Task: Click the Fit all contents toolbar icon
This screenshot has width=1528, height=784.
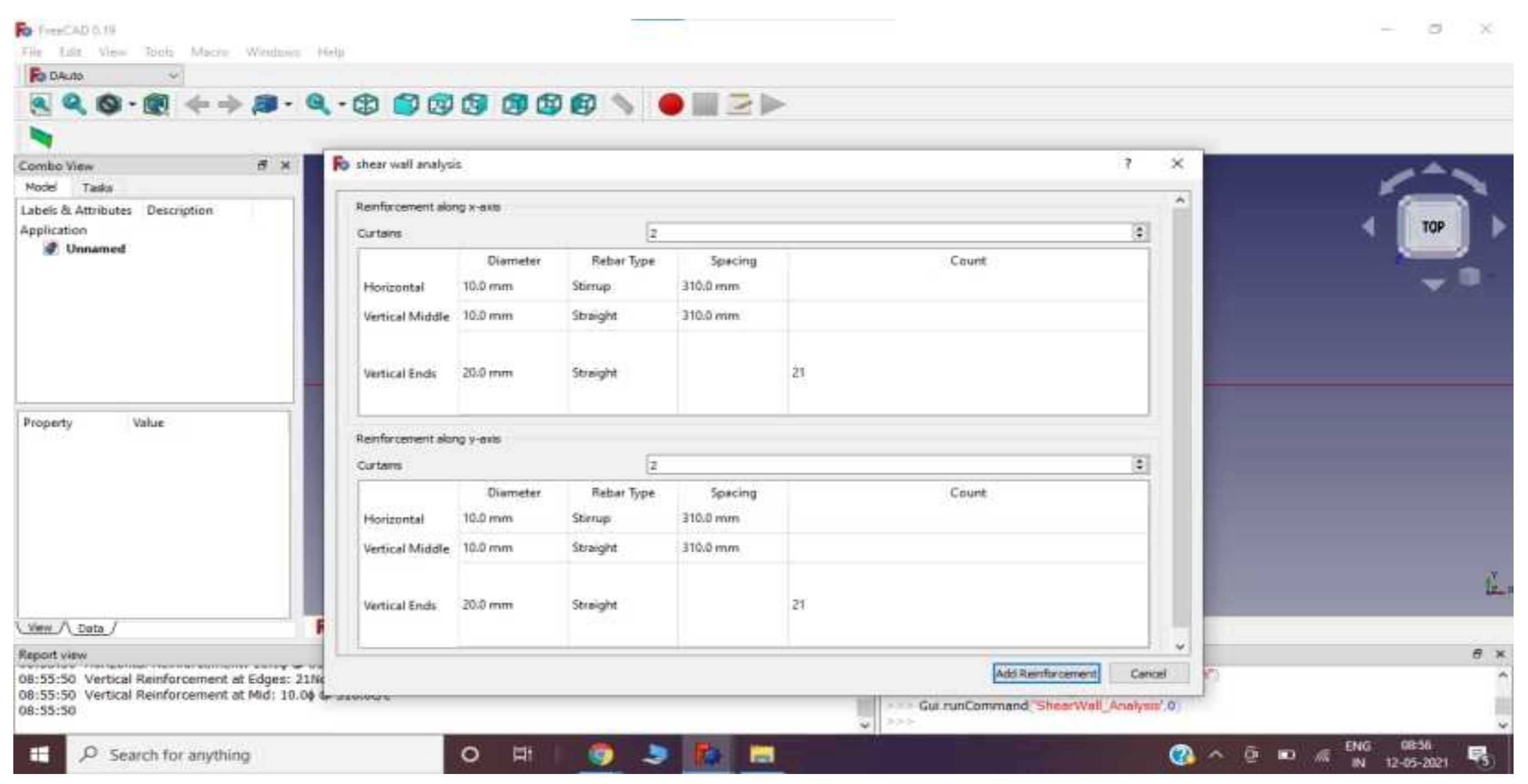Action: coord(41,104)
